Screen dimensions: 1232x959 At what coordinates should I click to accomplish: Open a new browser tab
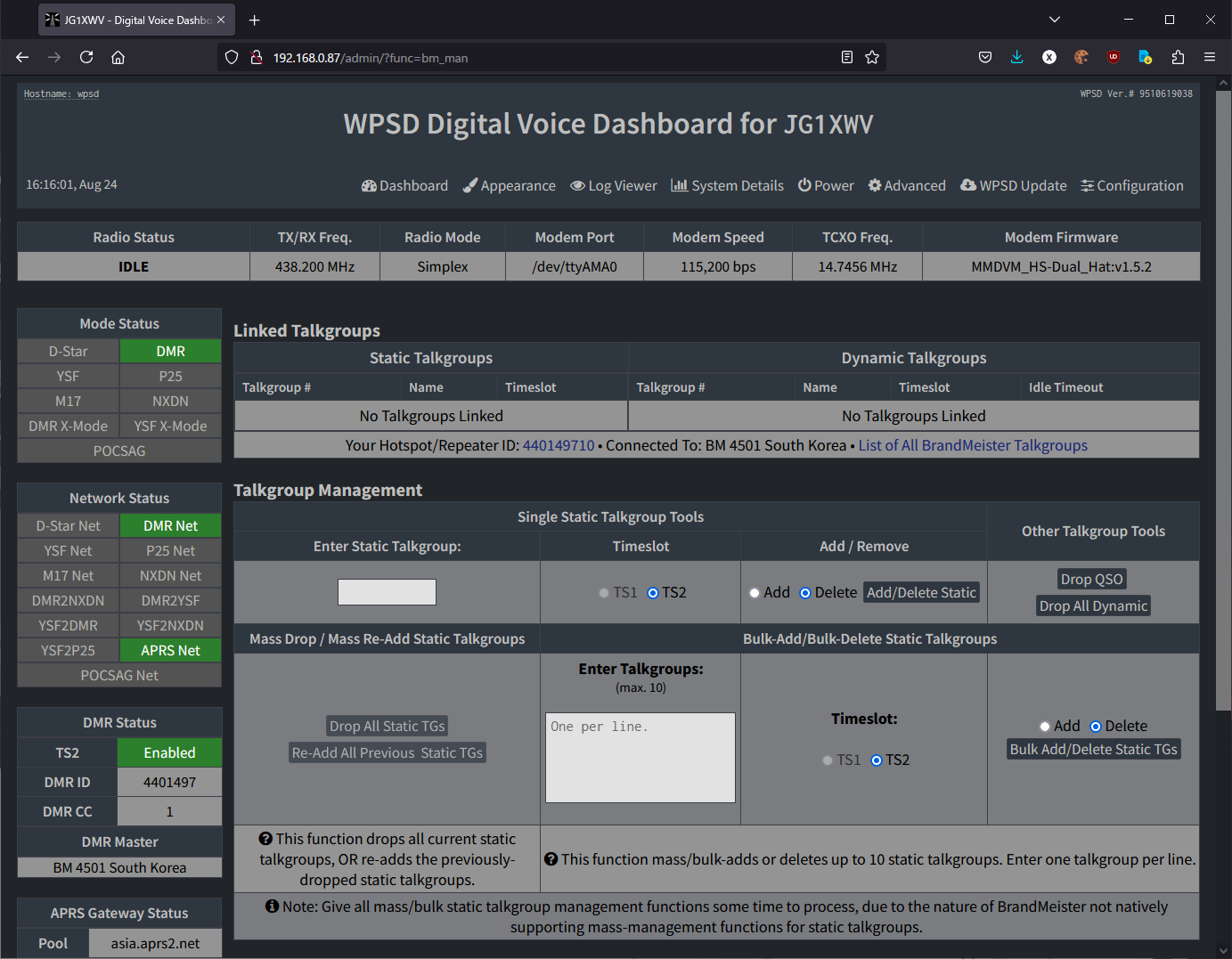tap(255, 20)
